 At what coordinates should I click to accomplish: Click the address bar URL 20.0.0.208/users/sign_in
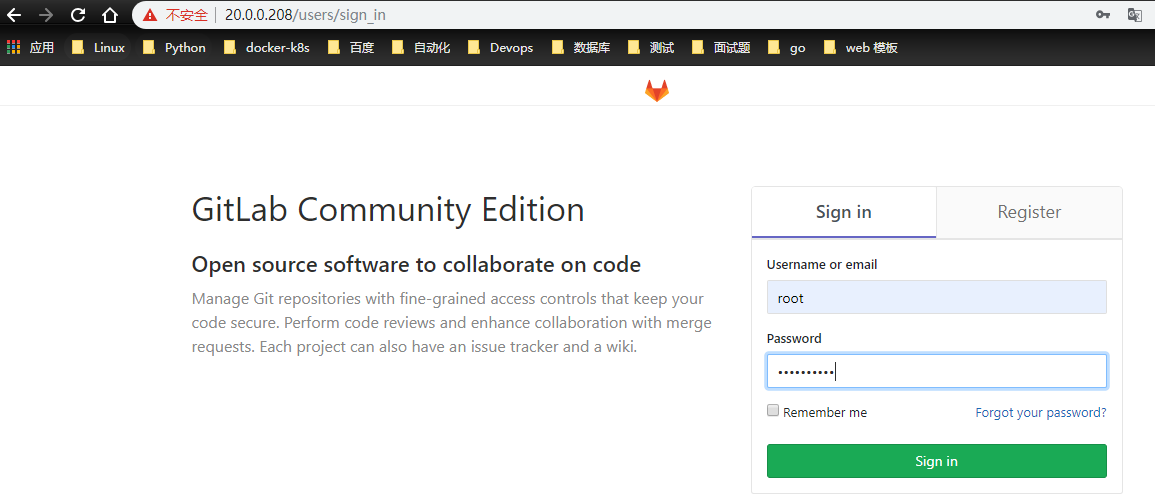[x=305, y=15]
